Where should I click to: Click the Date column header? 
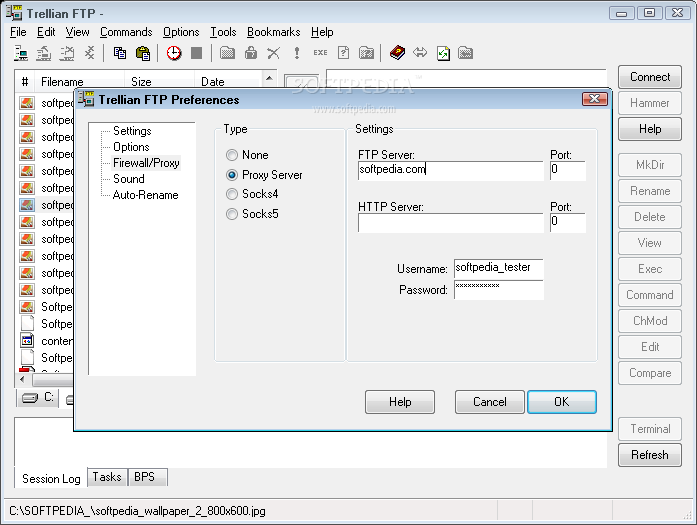[227, 81]
